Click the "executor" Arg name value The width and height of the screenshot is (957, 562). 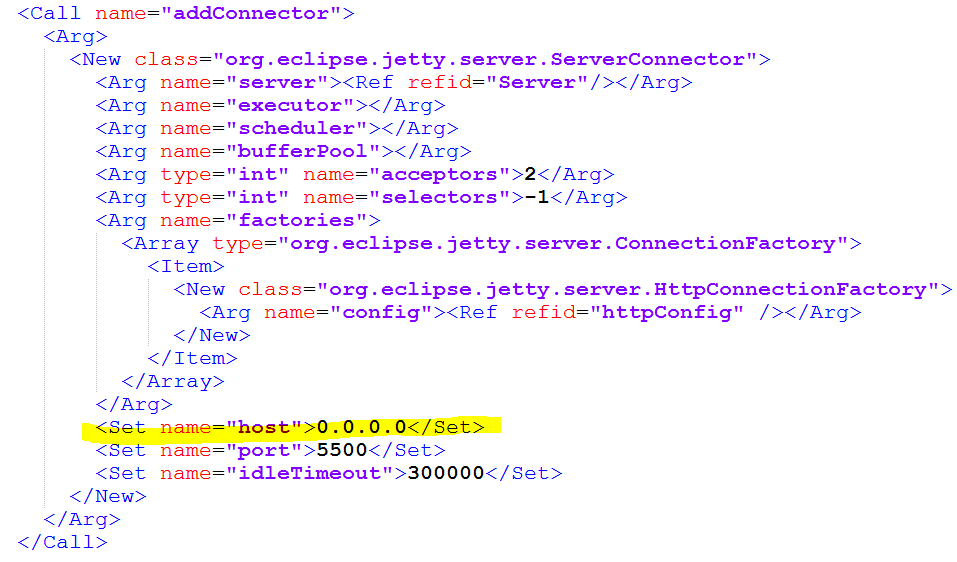point(289,105)
